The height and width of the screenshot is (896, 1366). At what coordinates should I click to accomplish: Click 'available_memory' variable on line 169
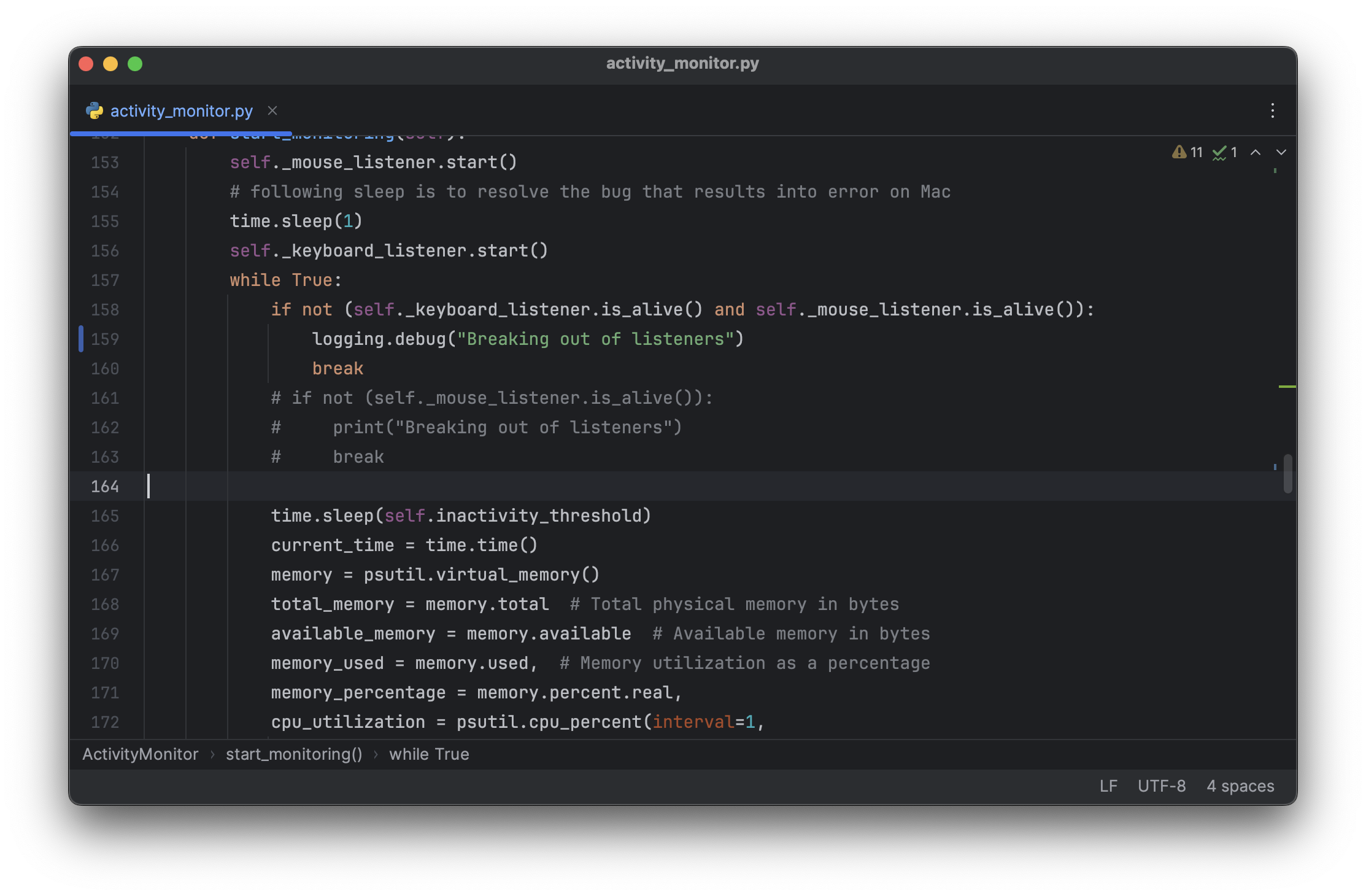pos(353,633)
